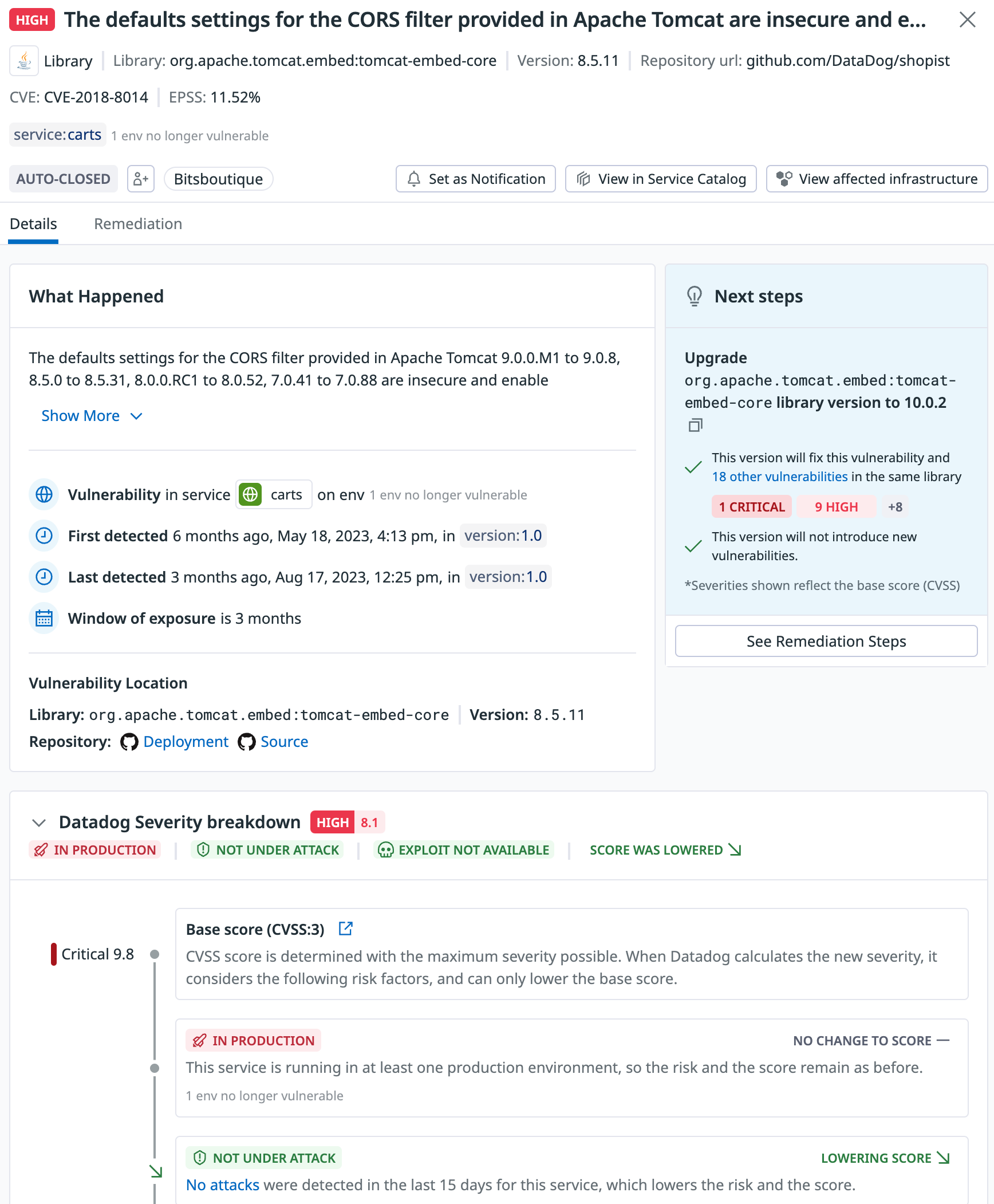Screen dimensions: 994x1204
Task: Click Set as Notification button
Action: [476, 179]
